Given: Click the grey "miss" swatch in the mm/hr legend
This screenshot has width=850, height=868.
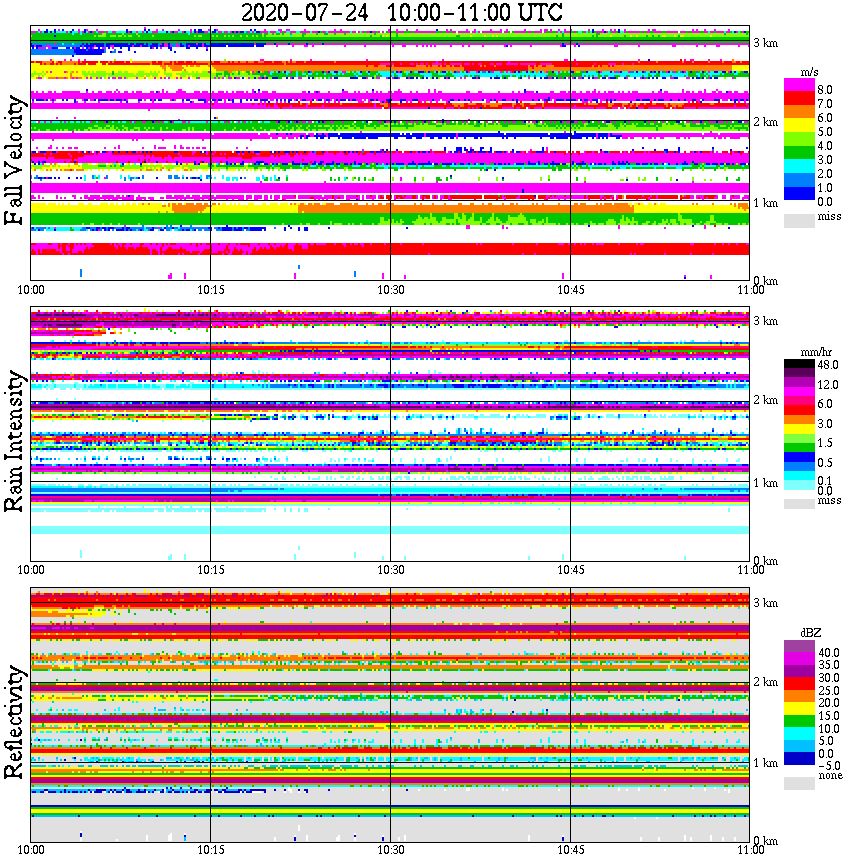Looking at the screenshot, I should click(799, 503).
